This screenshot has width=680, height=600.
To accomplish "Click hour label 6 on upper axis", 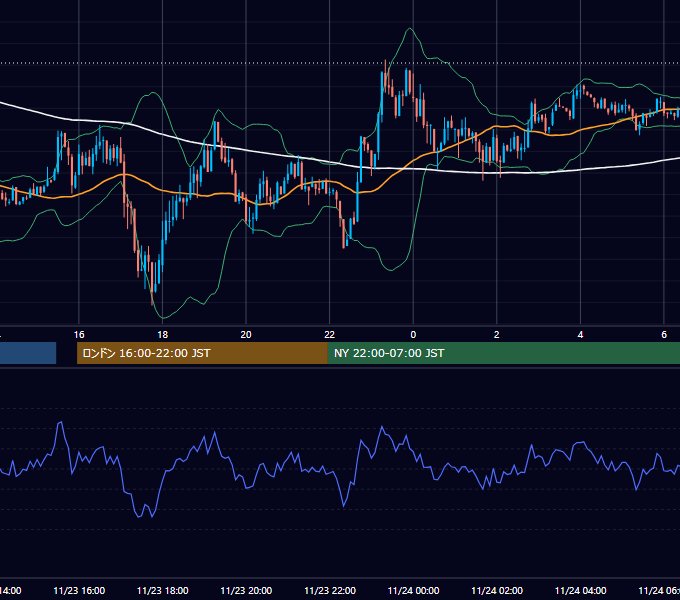I will click(664, 335).
